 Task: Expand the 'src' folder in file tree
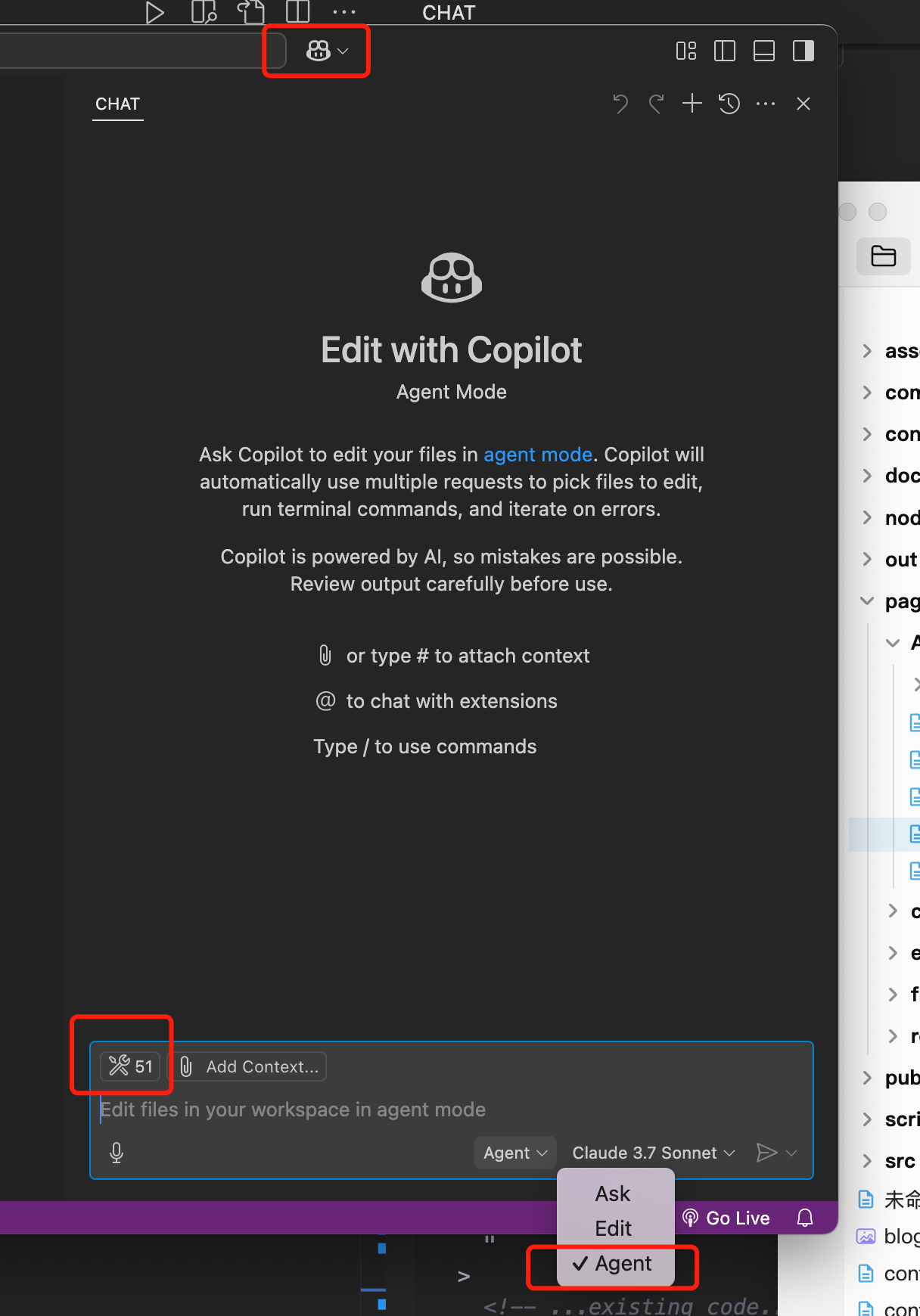pos(868,1160)
